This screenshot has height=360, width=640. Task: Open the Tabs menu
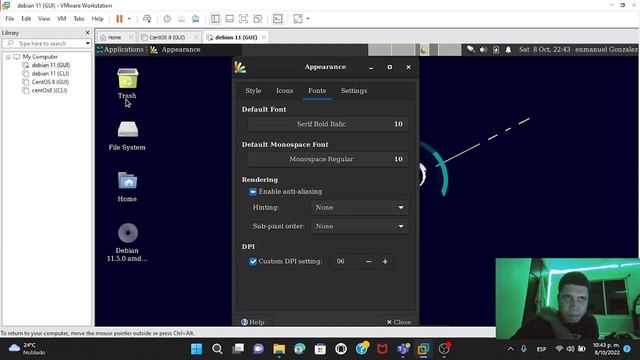79,19
